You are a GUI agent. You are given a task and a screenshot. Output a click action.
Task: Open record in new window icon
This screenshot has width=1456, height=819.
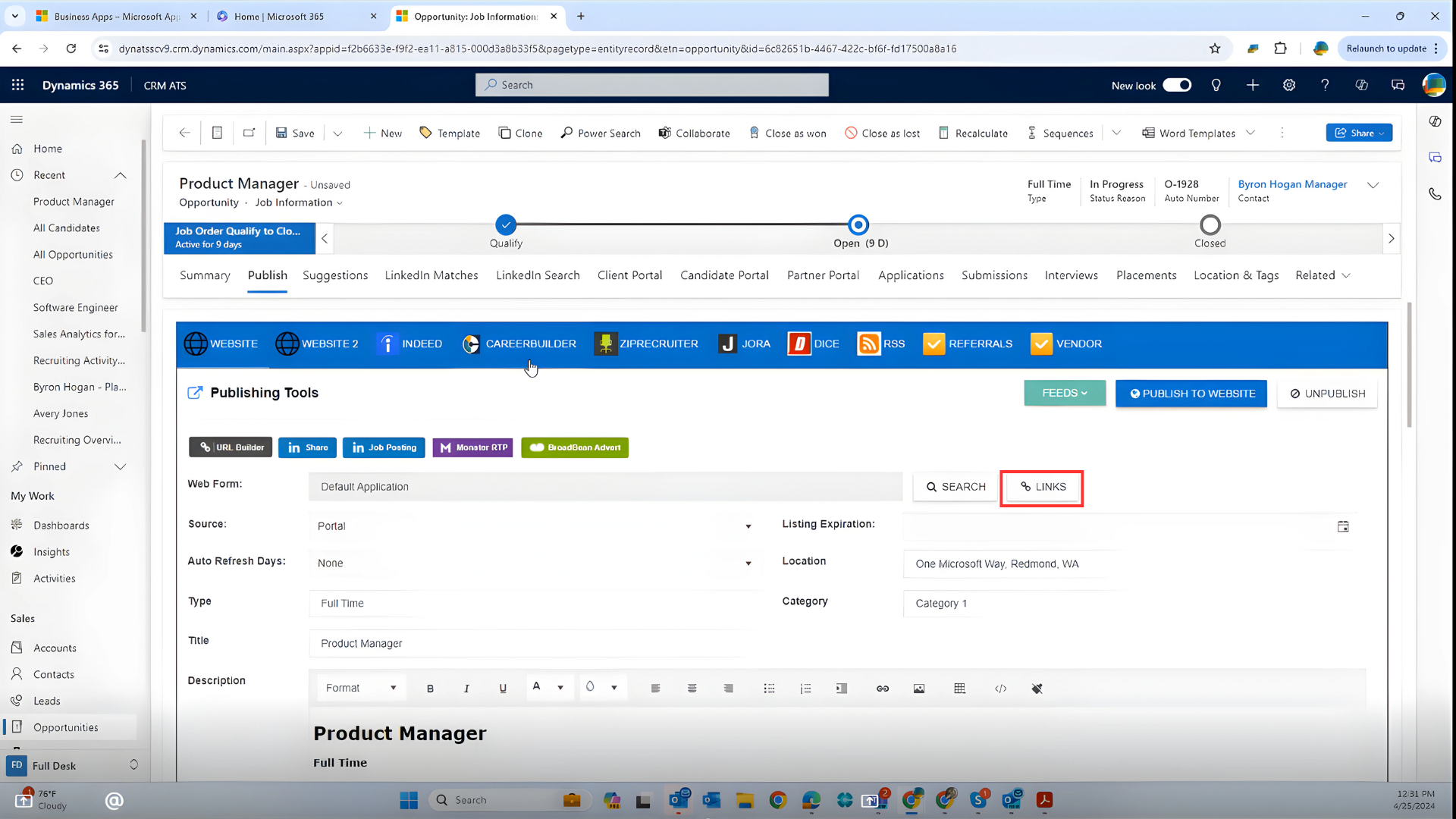click(249, 133)
